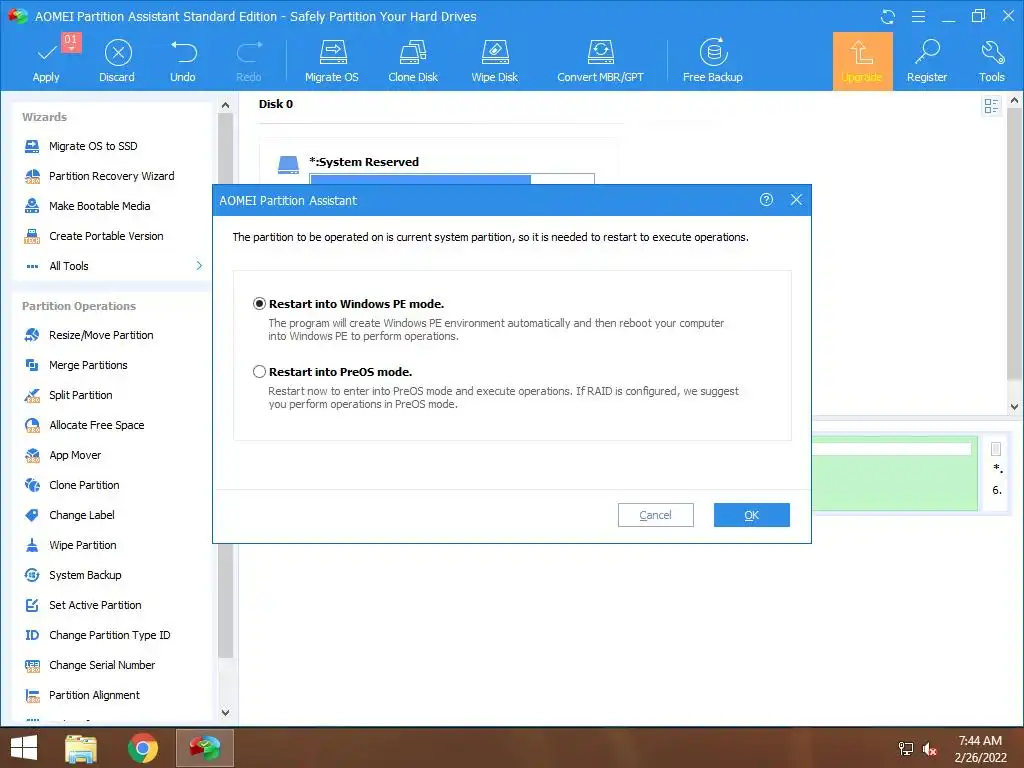Select Resize/Move Partition operation
This screenshot has height=768, width=1024.
[x=101, y=335]
